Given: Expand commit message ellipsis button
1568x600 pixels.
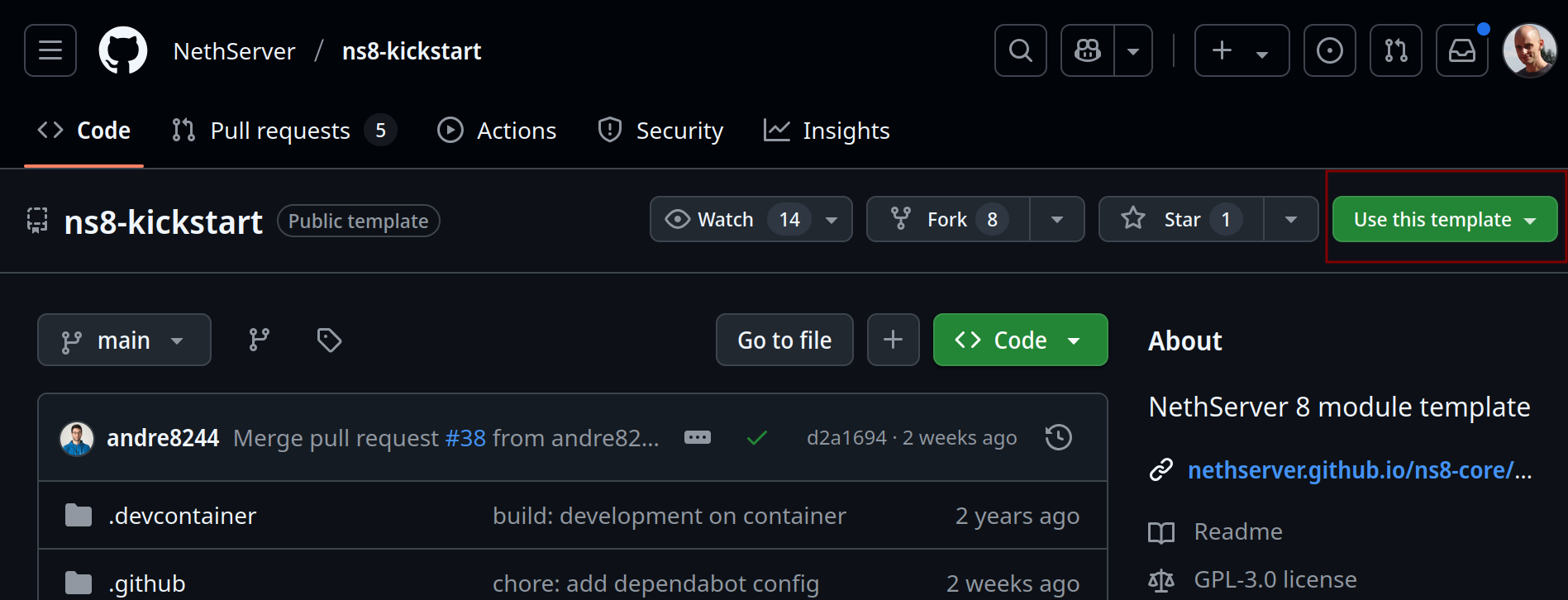Looking at the screenshot, I should pos(698,437).
